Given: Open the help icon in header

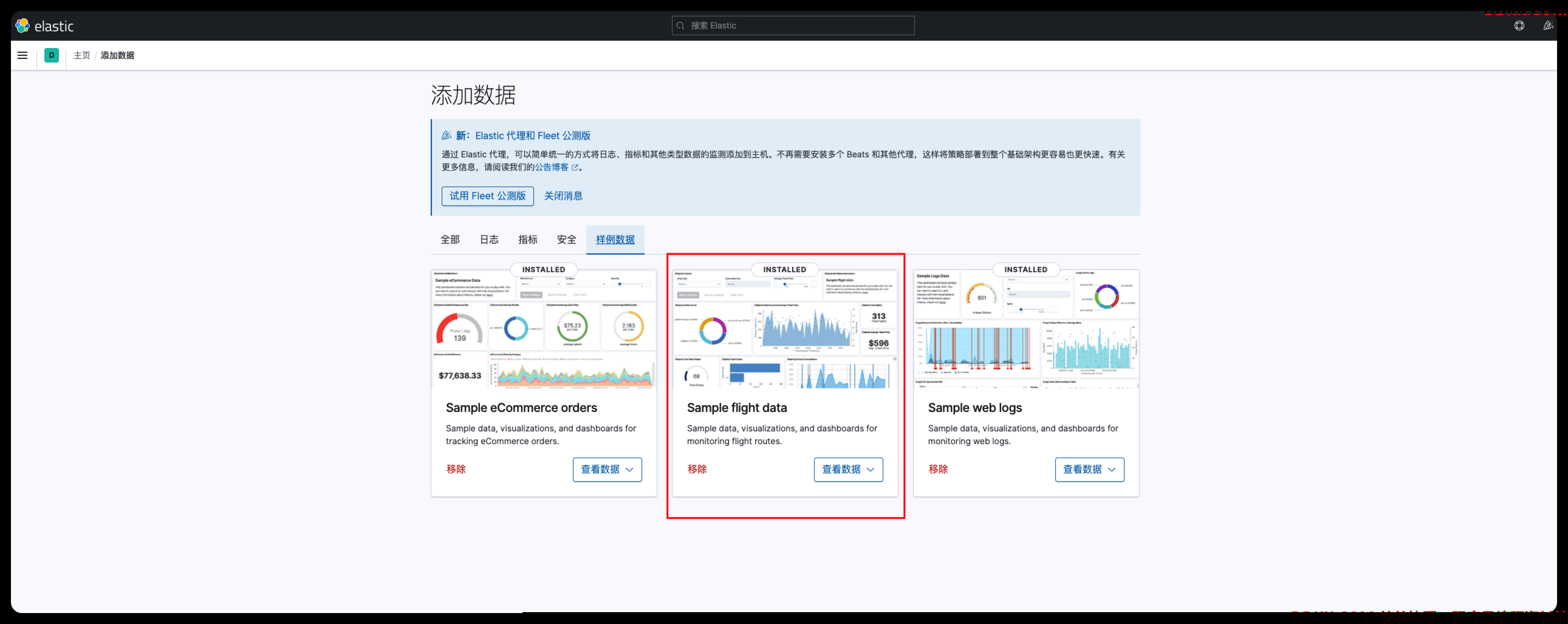Looking at the screenshot, I should tap(1519, 26).
